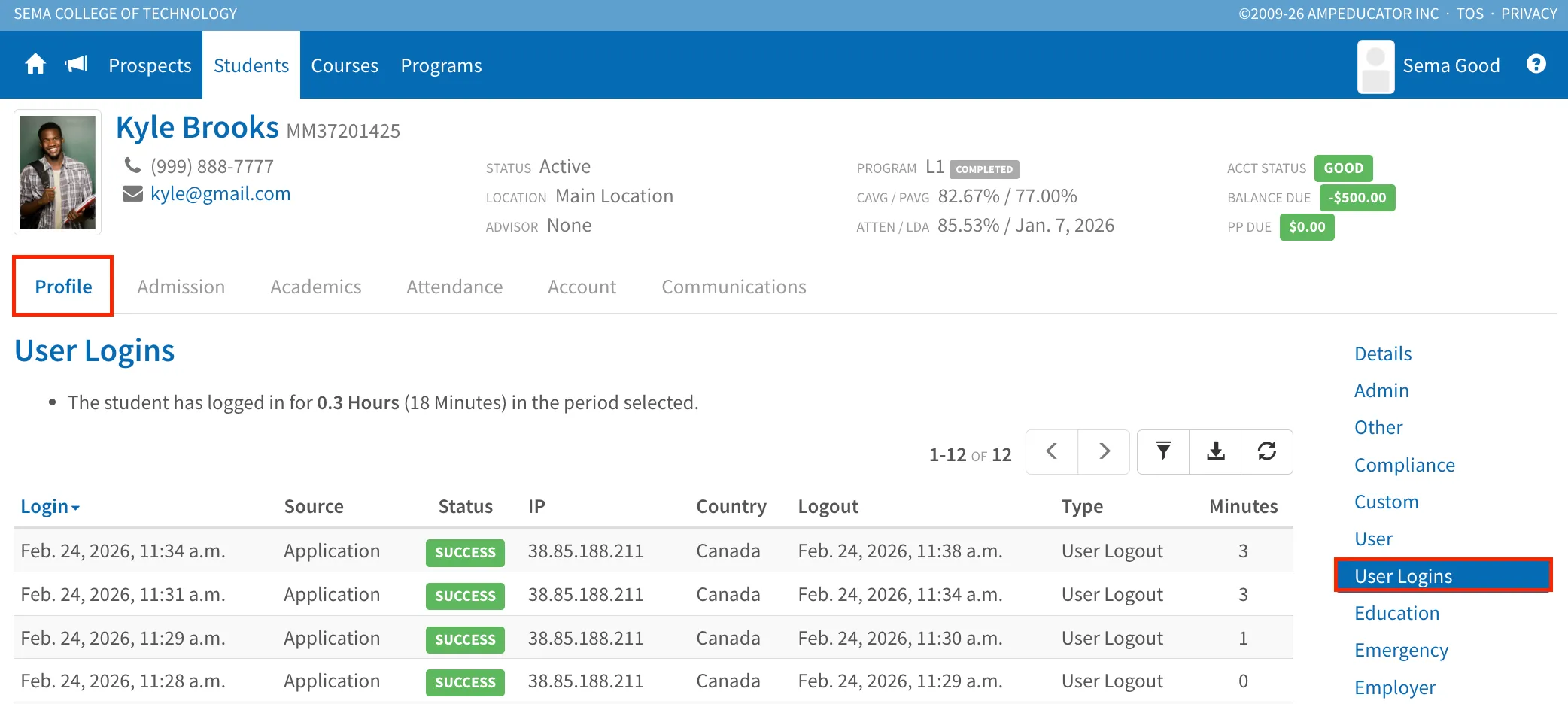Open the Compliance sidebar section
Viewport: 1568px width, 704px height.
(1405, 465)
